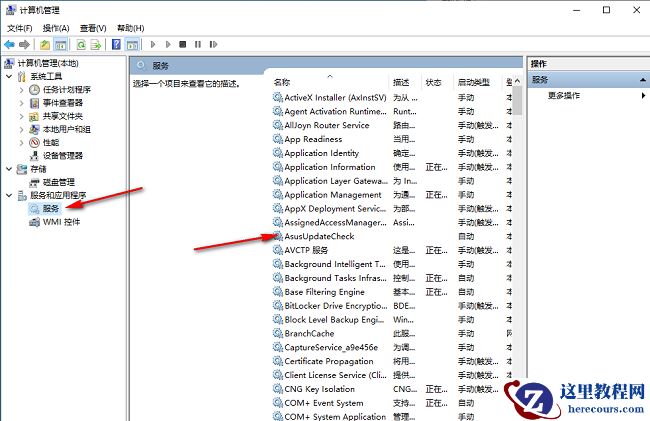Select Application Identity service
The height and width of the screenshot is (421, 650).
coord(392,153)
